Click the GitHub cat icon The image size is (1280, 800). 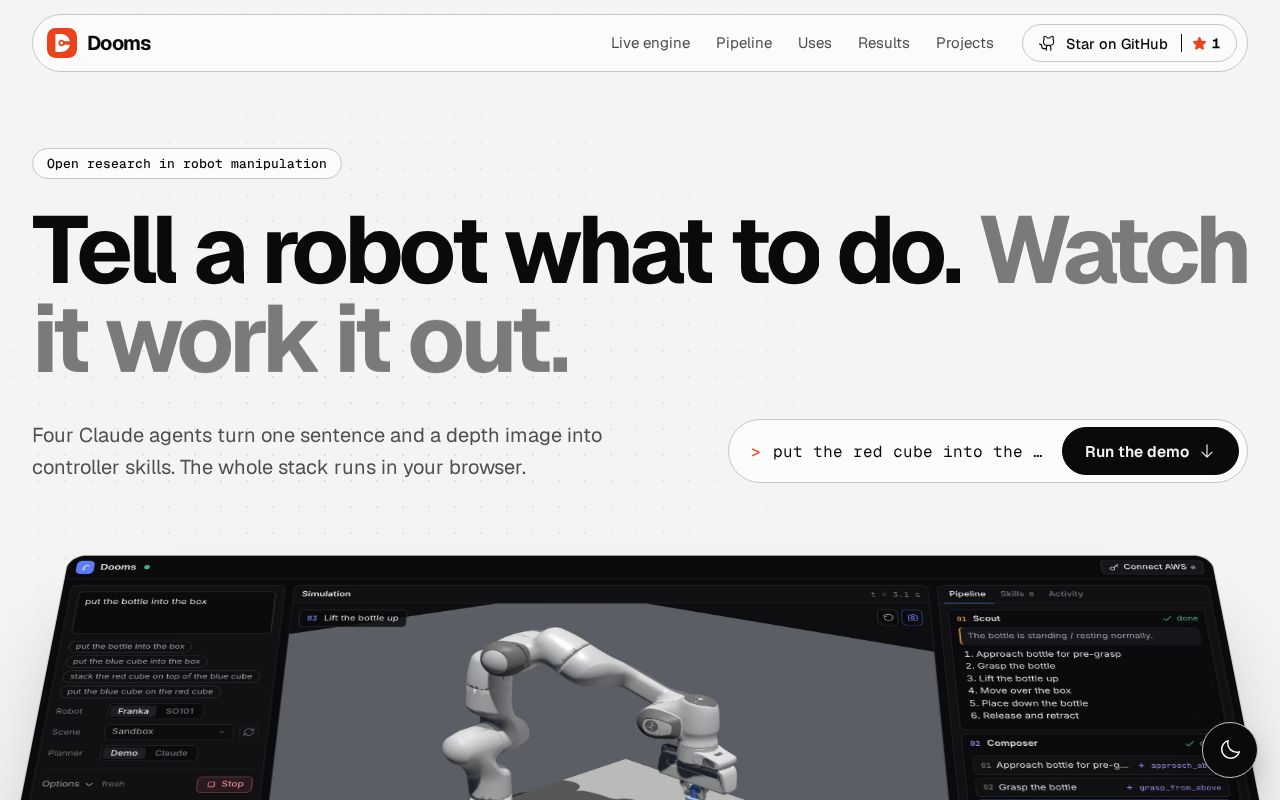(1047, 43)
